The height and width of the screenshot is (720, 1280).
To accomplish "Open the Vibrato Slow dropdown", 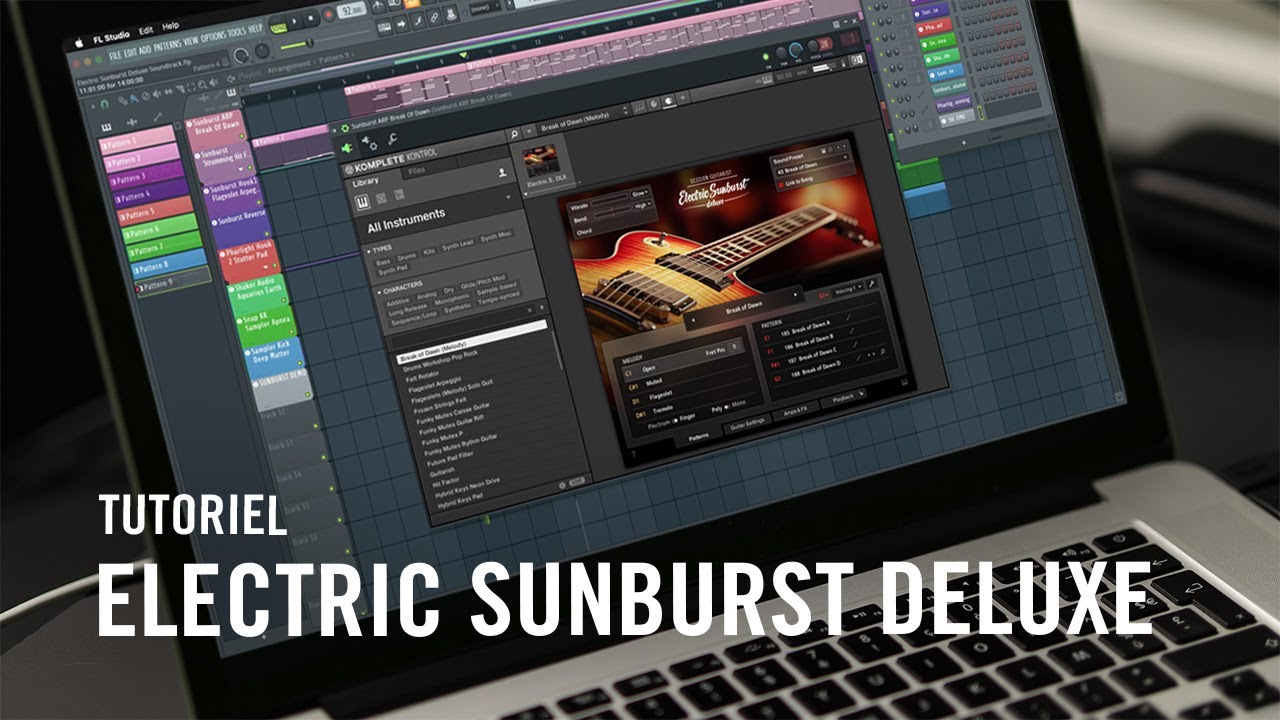I will point(638,193).
